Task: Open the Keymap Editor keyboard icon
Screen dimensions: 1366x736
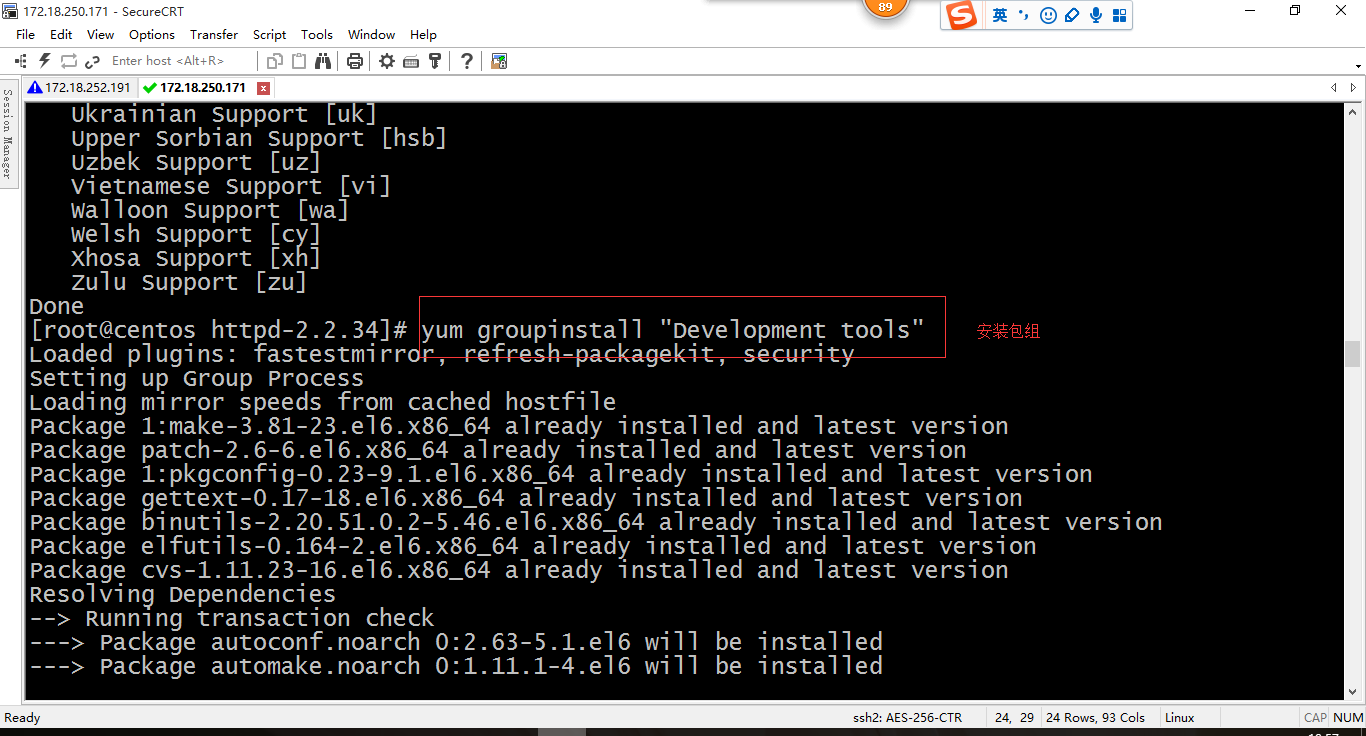Action: tap(410, 61)
